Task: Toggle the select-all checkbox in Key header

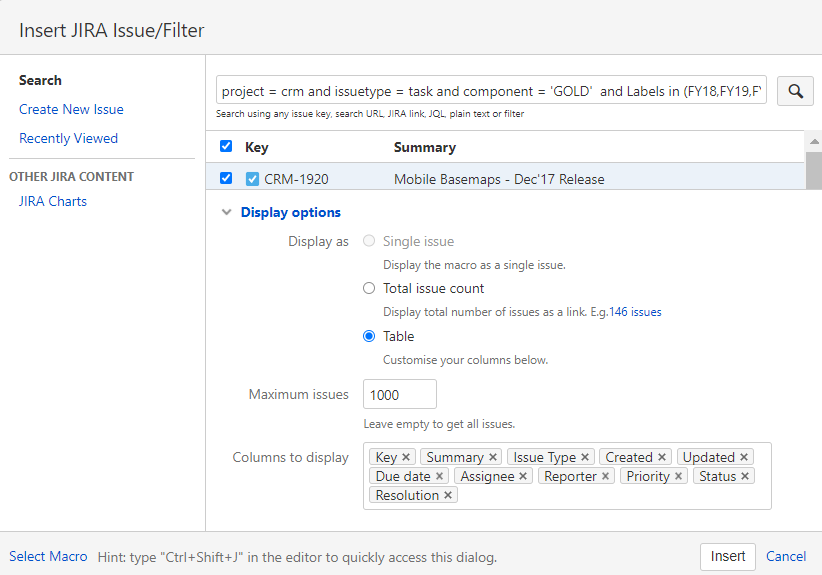Action: [226, 146]
